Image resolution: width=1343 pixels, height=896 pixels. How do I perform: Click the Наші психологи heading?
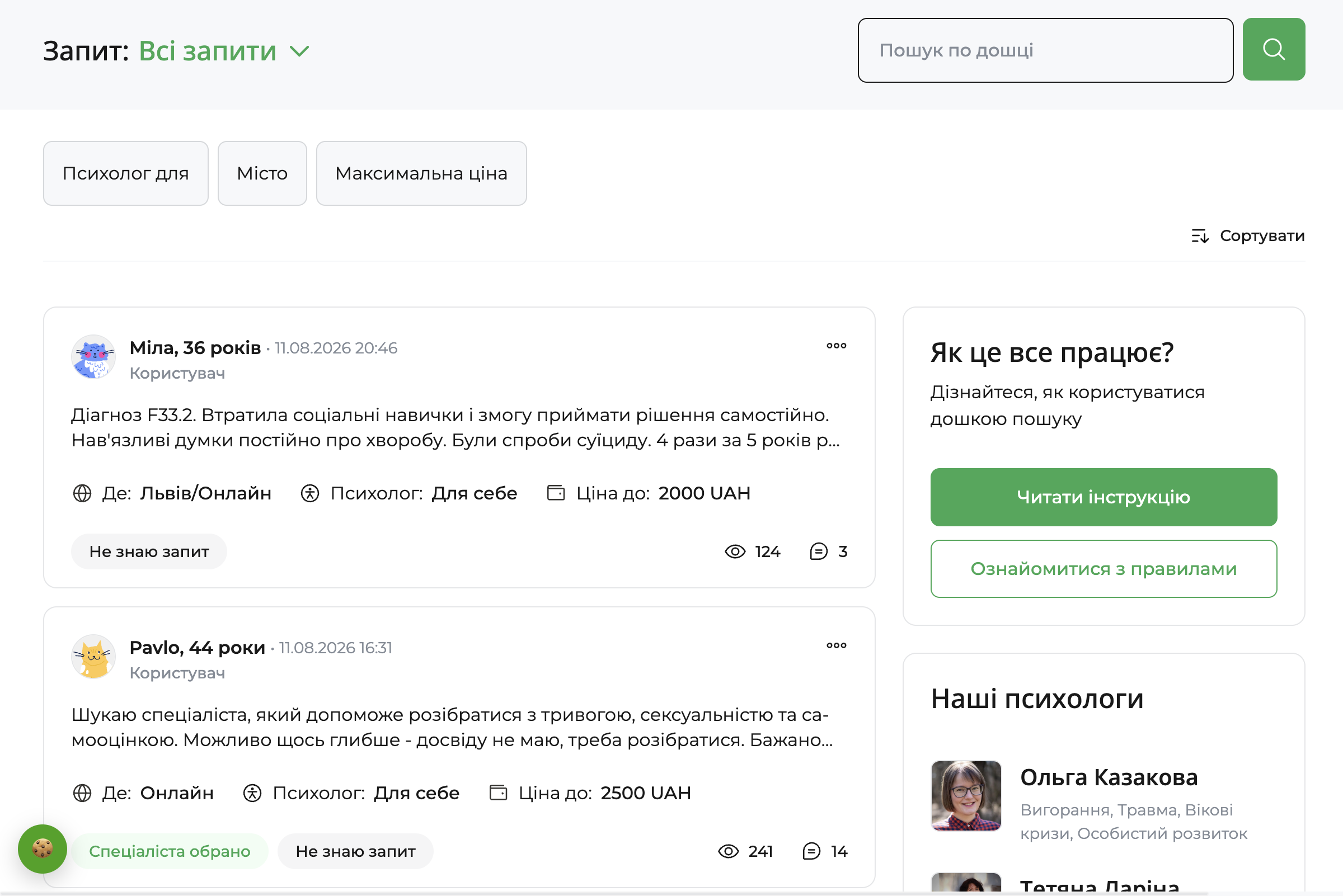coord(1036,698)
